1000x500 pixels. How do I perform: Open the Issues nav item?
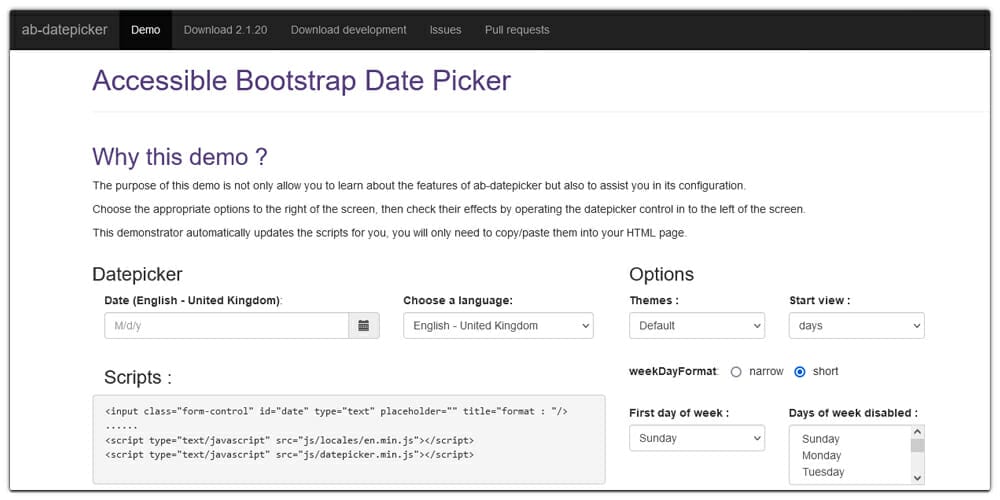[445, 30]
